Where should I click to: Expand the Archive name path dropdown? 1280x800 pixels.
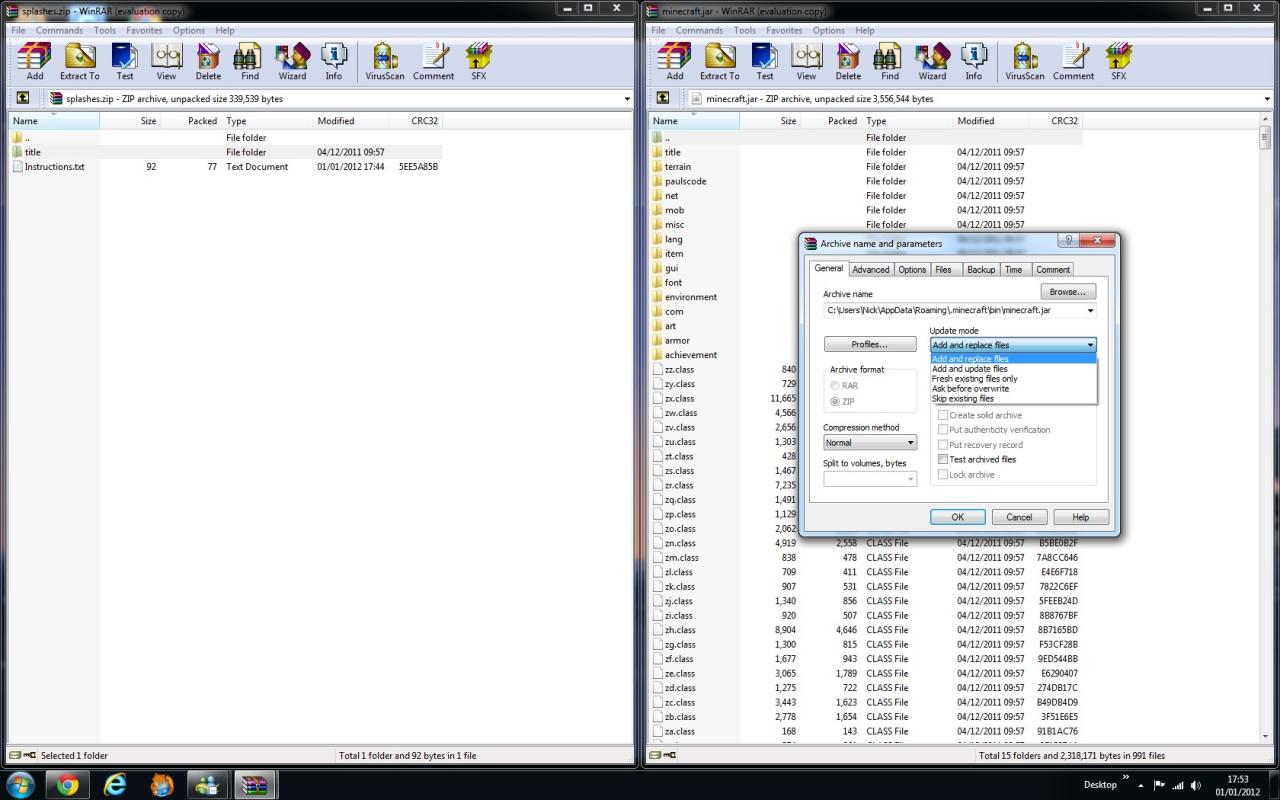(1090, 311)
